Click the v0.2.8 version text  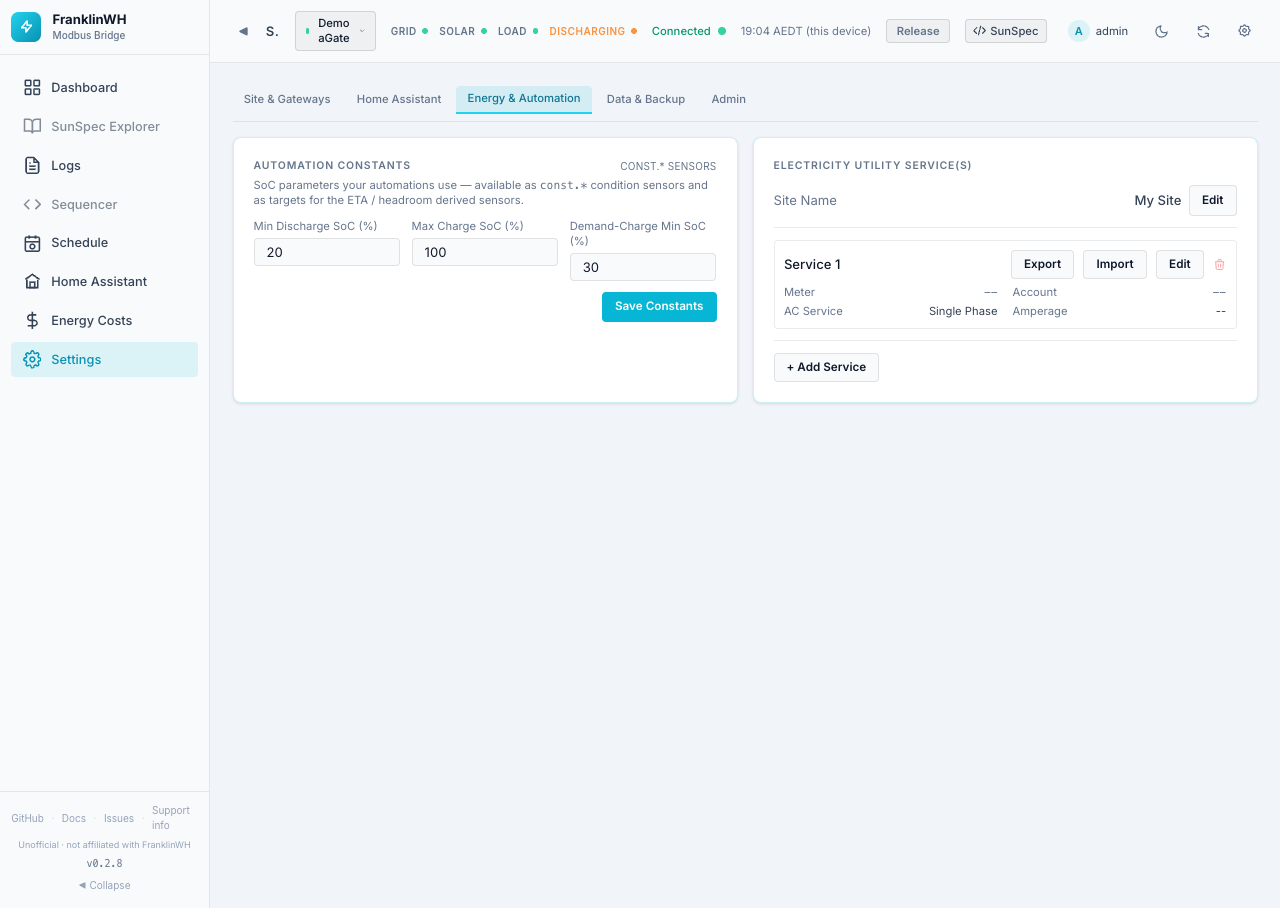click(104, 863)
